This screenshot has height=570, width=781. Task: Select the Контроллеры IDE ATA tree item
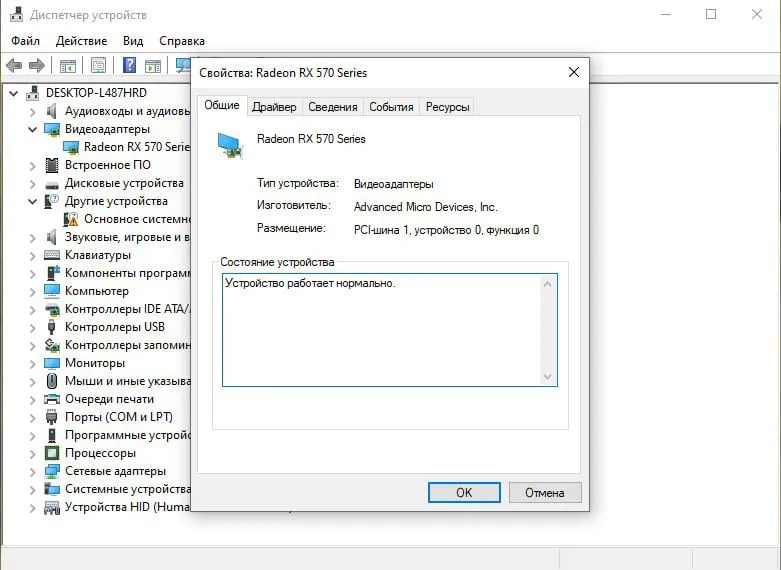[x=127, y=309]
